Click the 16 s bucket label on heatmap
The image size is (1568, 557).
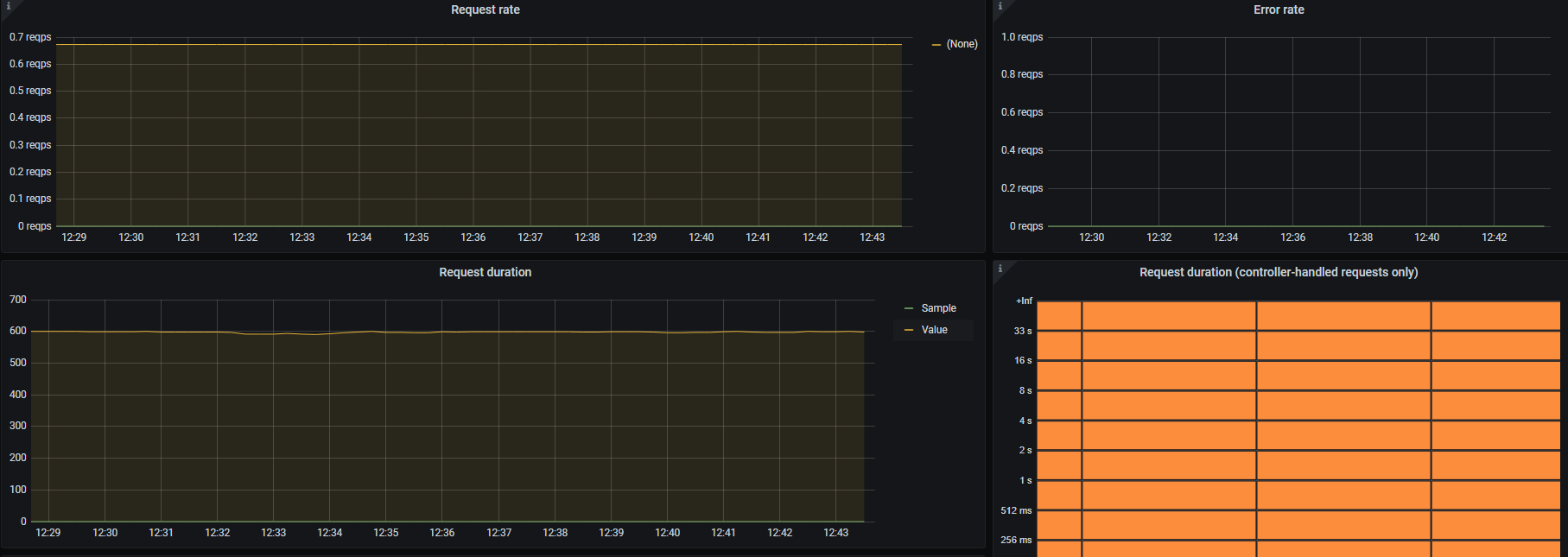pos(1023,361)
